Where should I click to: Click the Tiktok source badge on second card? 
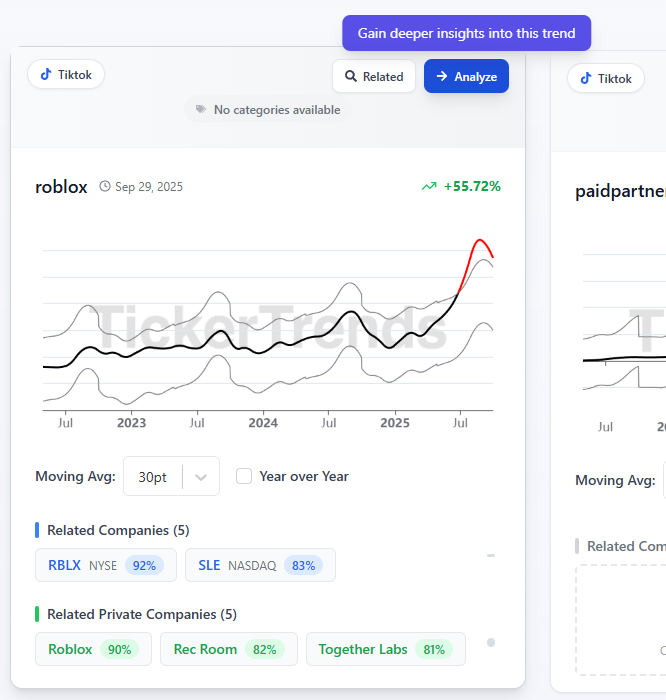(605, 79)
